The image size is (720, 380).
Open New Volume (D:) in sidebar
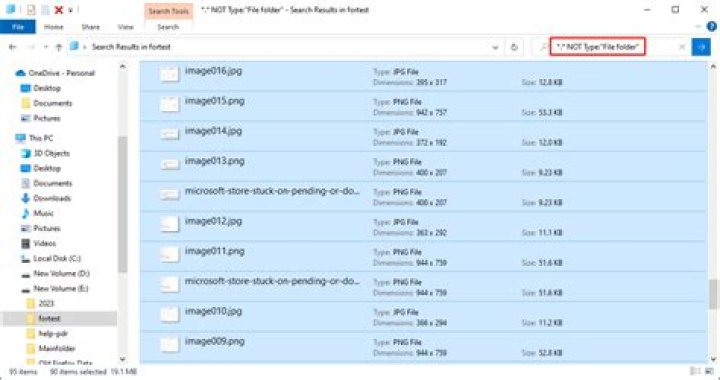pyautogui.click(x=61, y=274)
